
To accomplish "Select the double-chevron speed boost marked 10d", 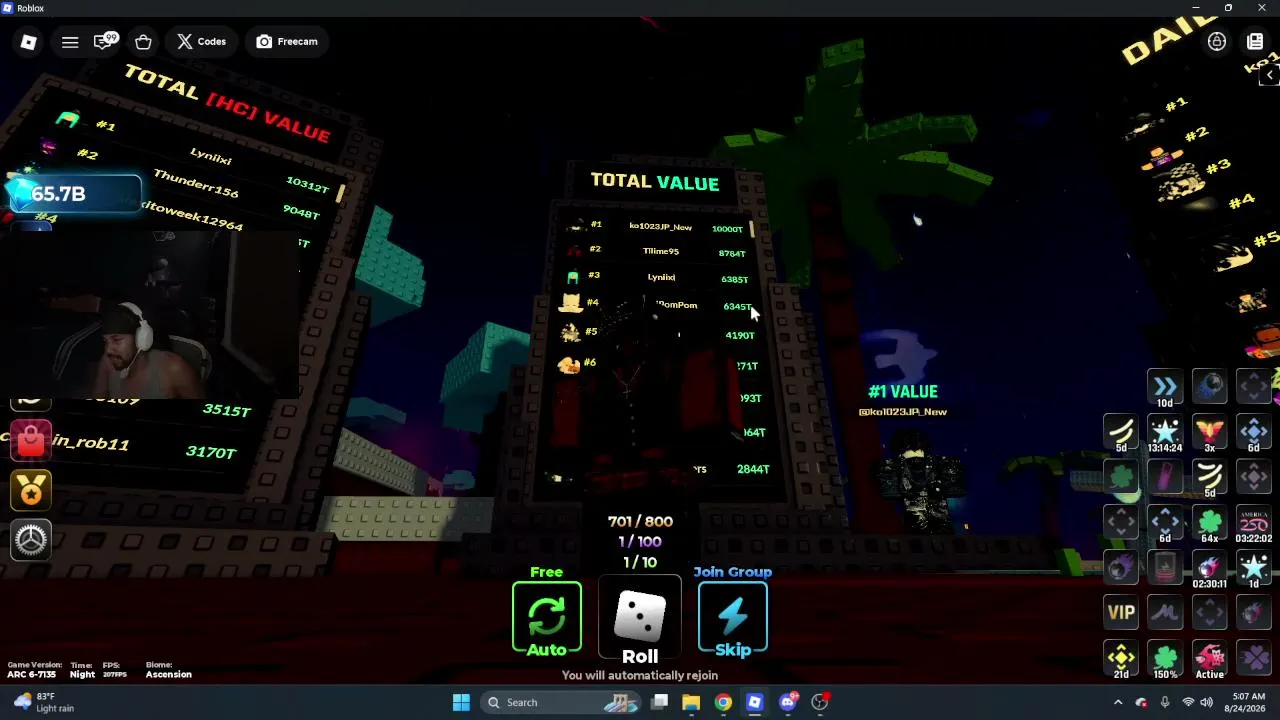I will [1165, 389].
